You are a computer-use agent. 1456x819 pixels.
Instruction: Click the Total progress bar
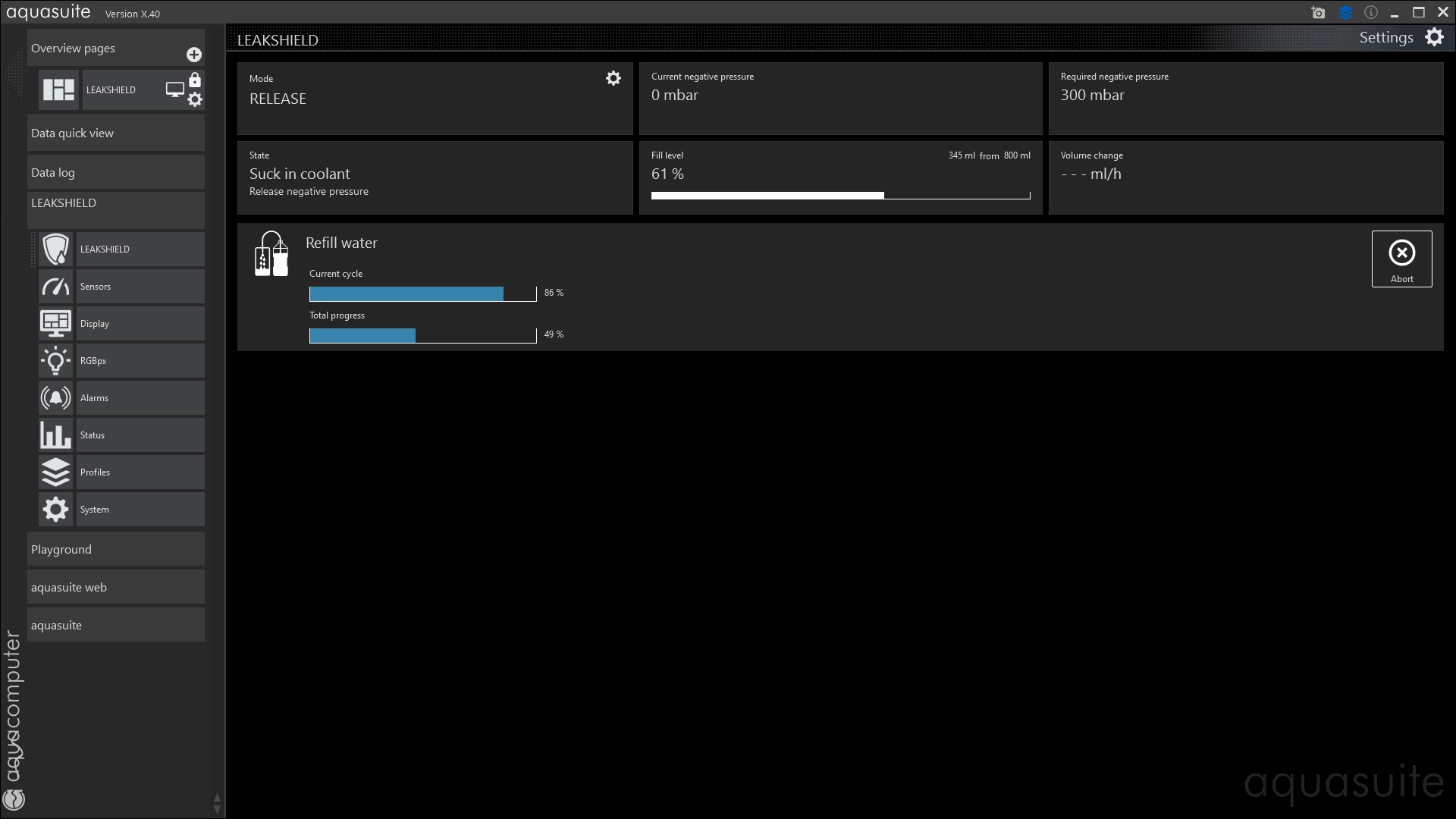coord(422,335)
